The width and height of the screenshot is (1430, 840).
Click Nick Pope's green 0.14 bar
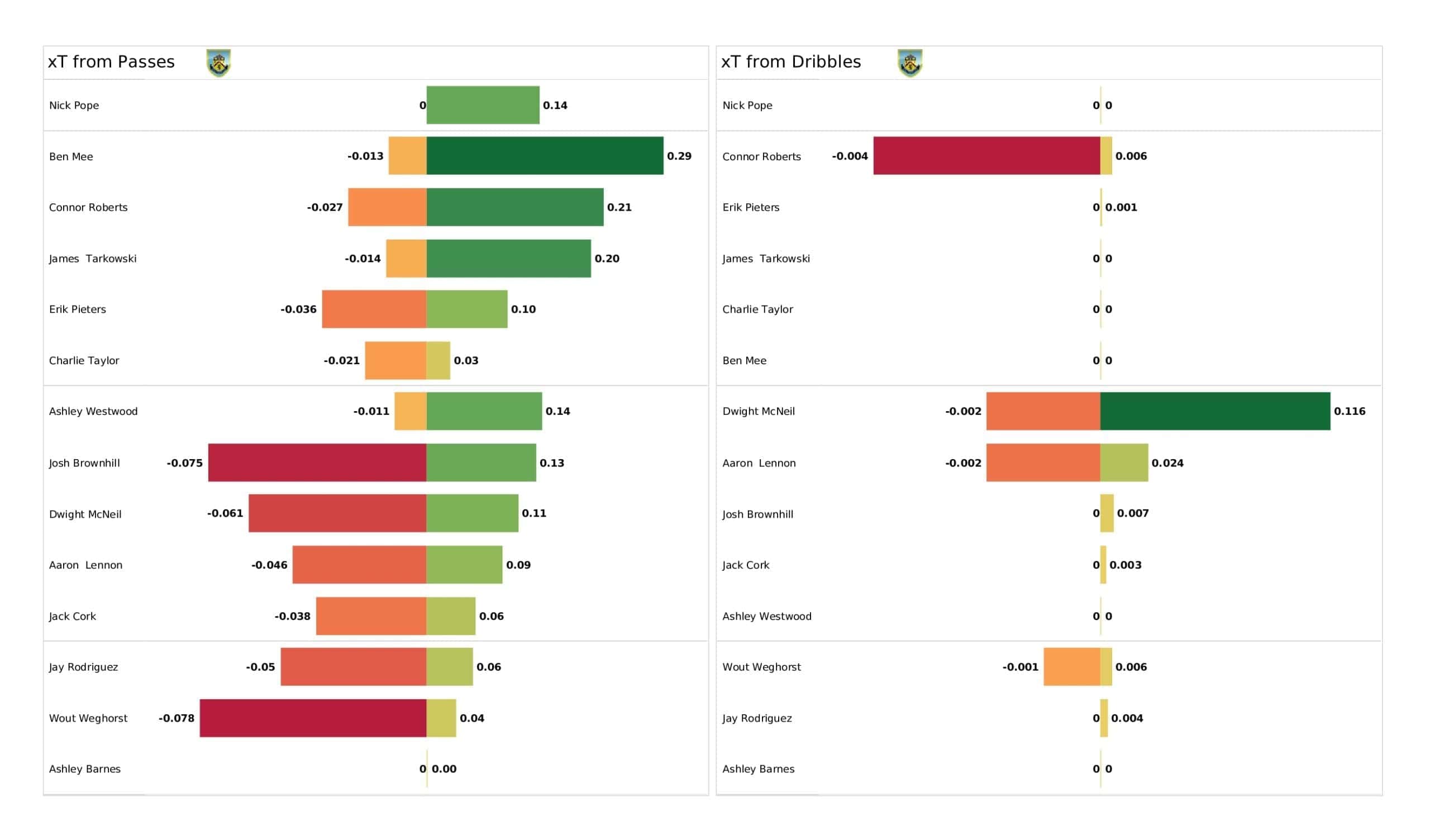(483, 105)
